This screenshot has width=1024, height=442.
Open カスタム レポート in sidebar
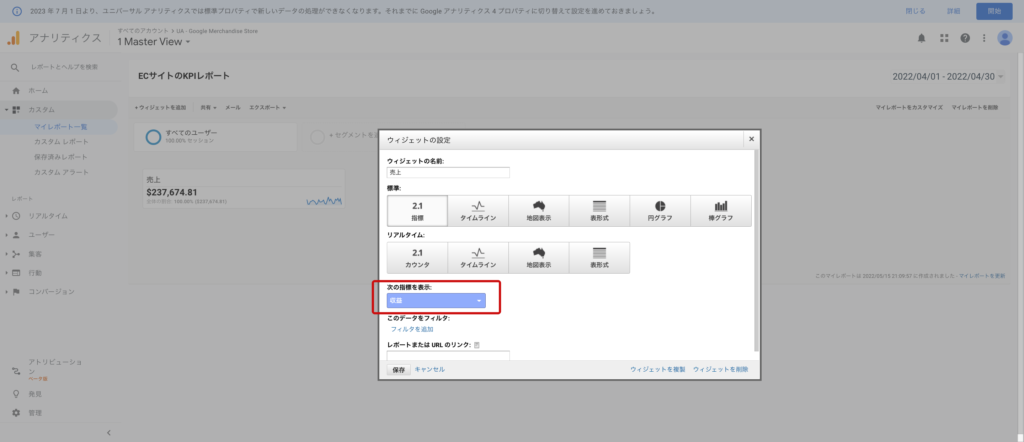61,142
